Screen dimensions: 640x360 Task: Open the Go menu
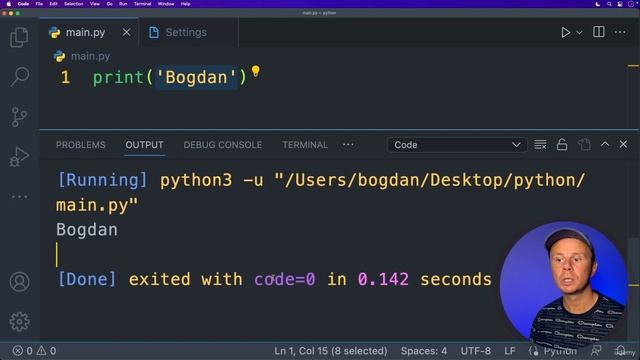tap(109, 4)
